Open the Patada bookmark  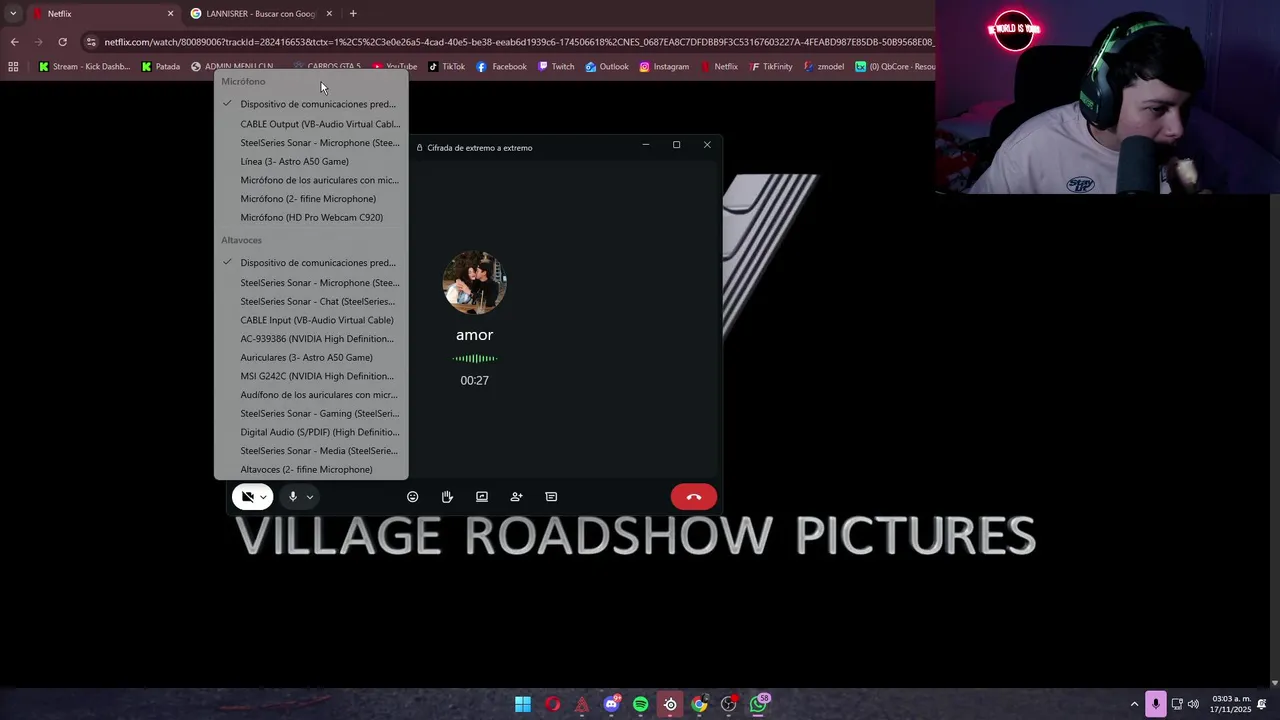160,67
